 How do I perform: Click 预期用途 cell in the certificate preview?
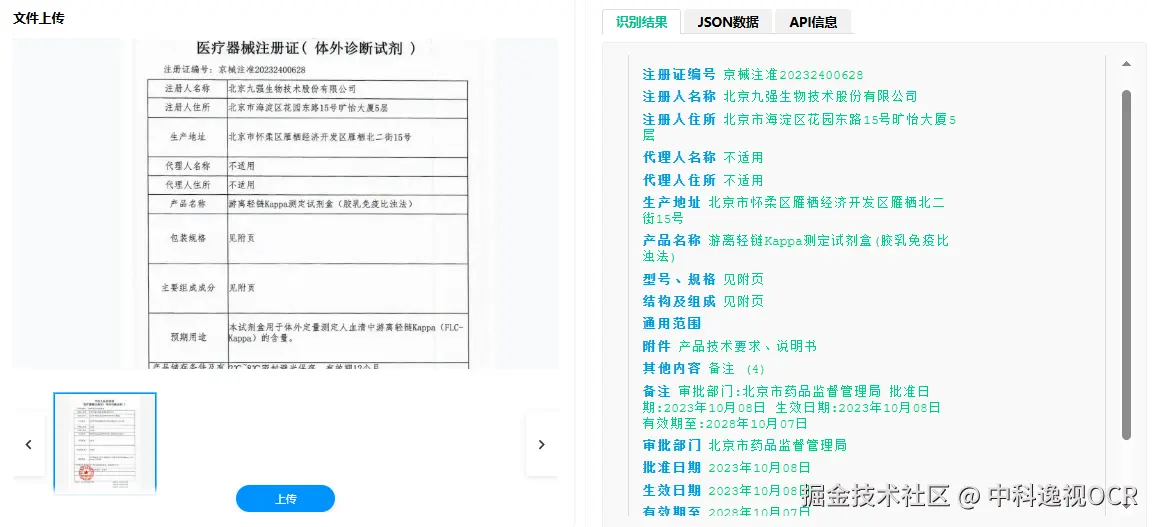point(189,337)
